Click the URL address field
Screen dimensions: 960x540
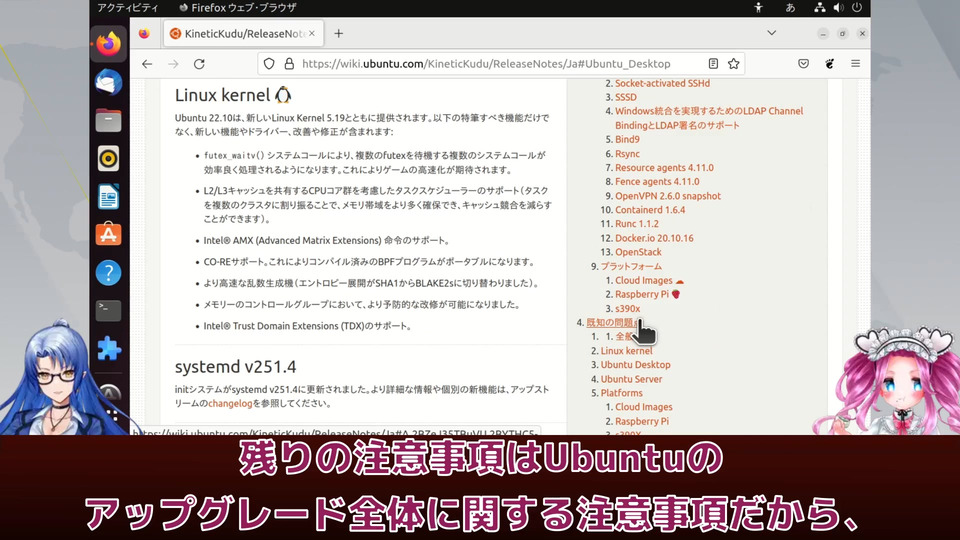486,64
